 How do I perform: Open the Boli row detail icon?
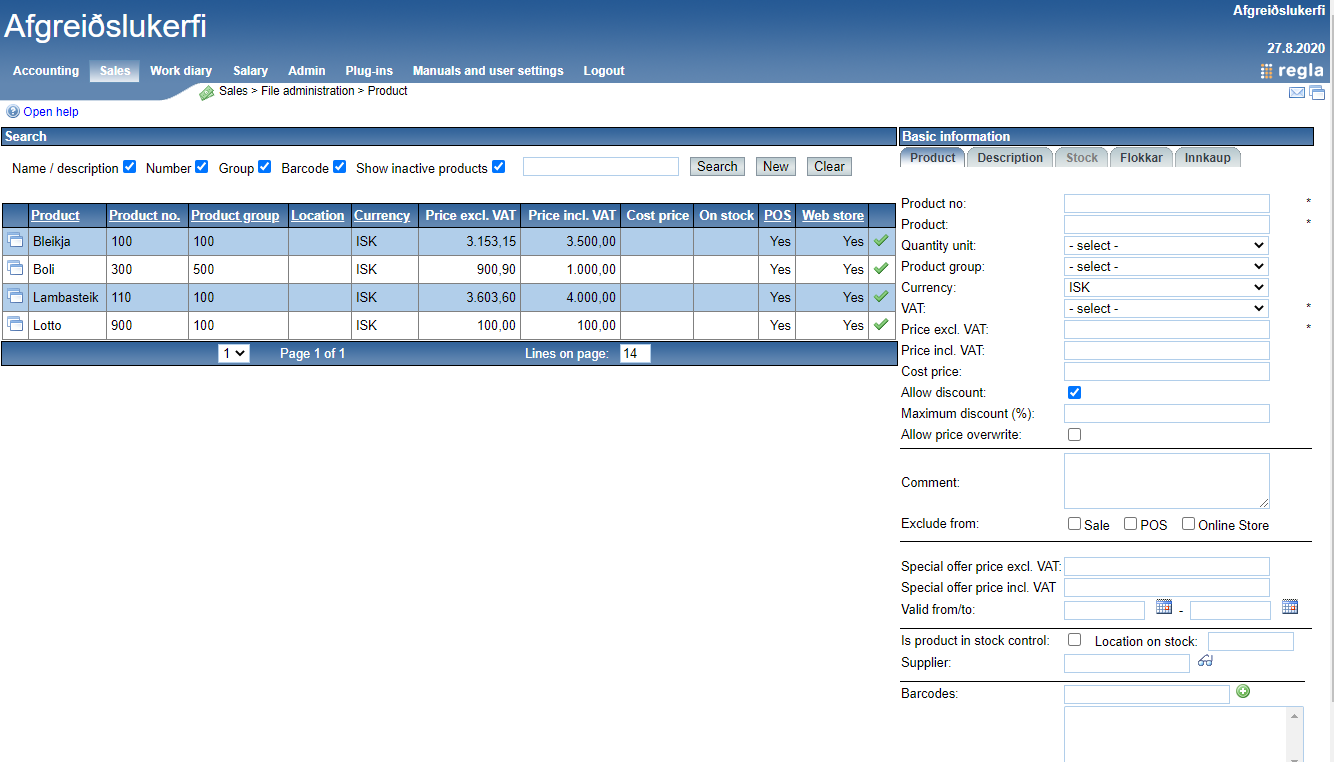point(15,269)
